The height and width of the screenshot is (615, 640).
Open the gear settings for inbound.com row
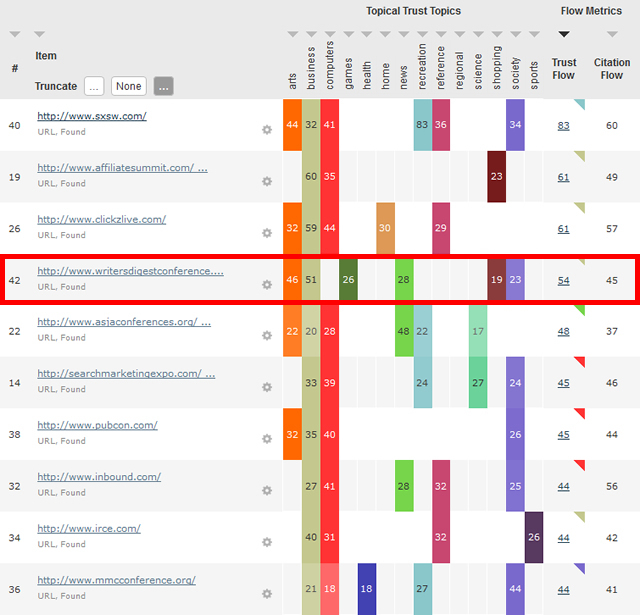267,490
